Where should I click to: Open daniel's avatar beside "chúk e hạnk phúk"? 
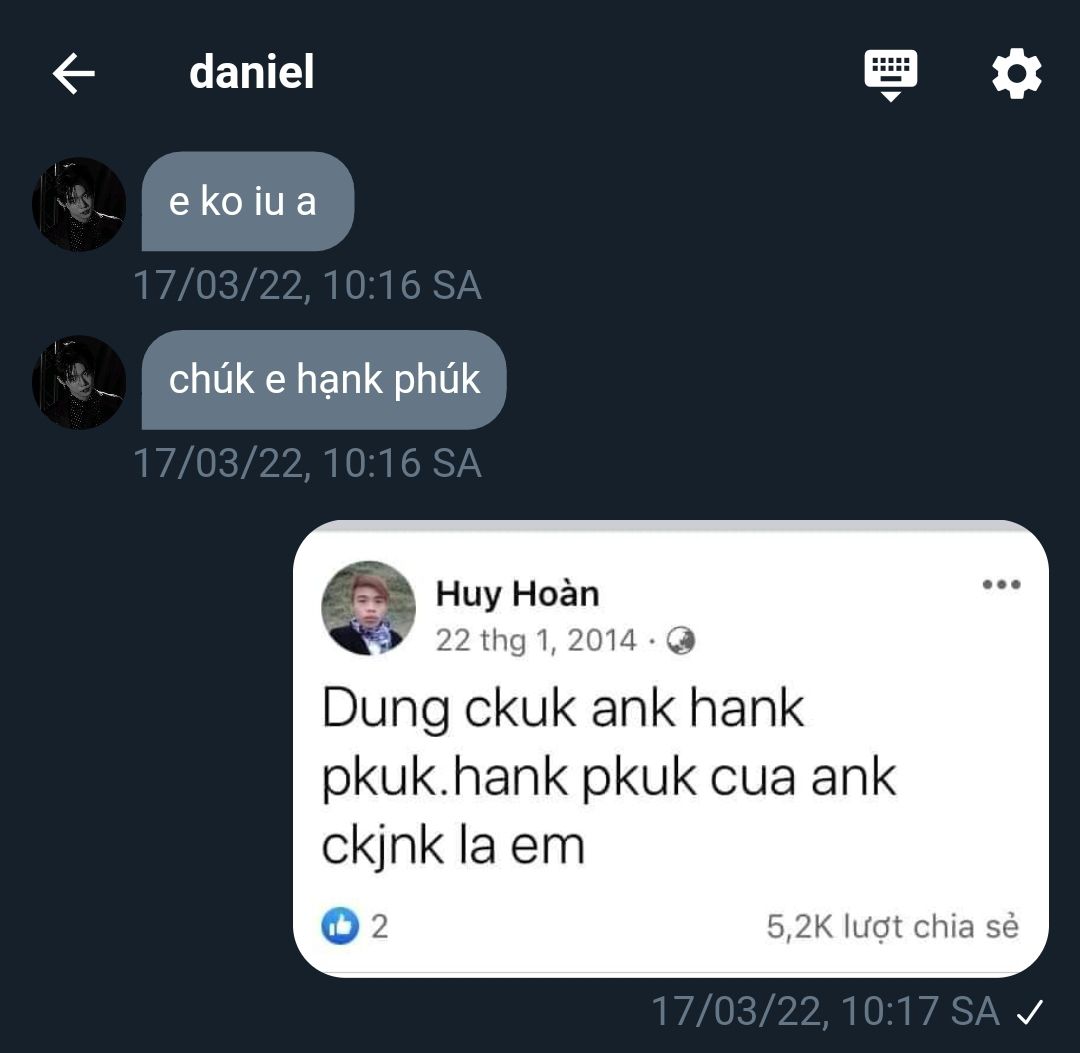79,382
